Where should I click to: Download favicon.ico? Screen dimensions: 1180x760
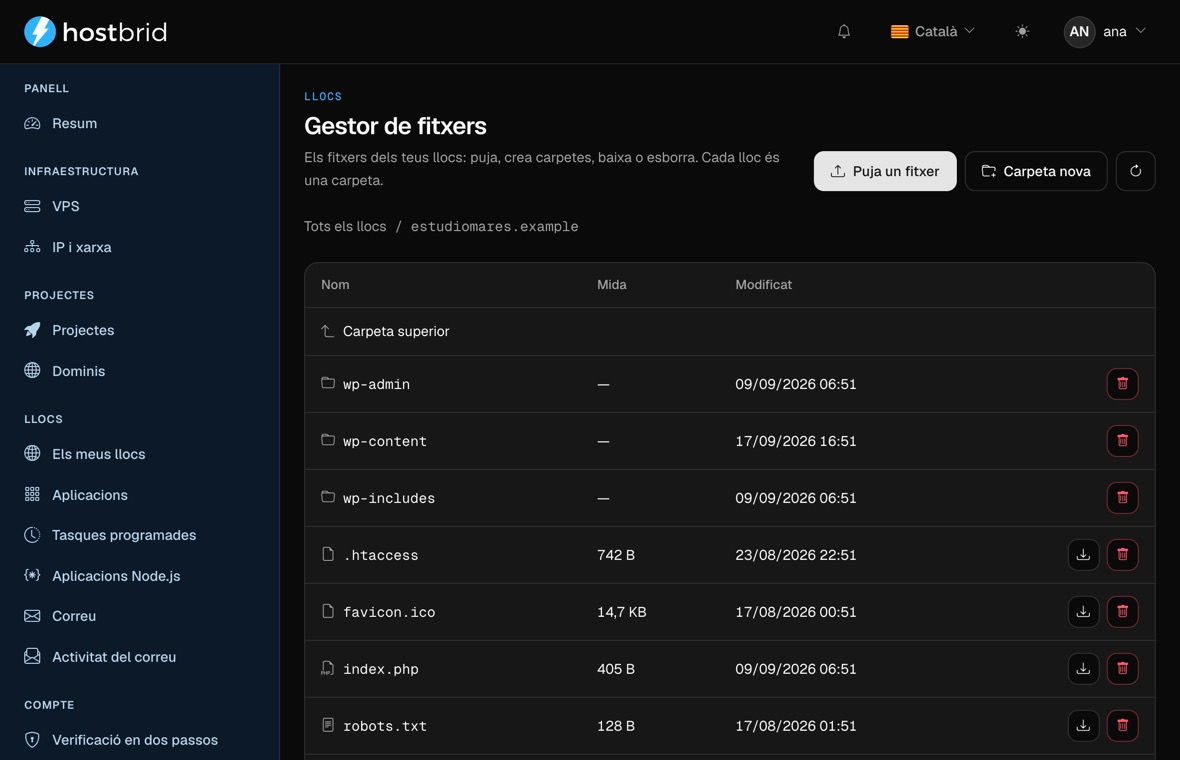(1083, 612)
